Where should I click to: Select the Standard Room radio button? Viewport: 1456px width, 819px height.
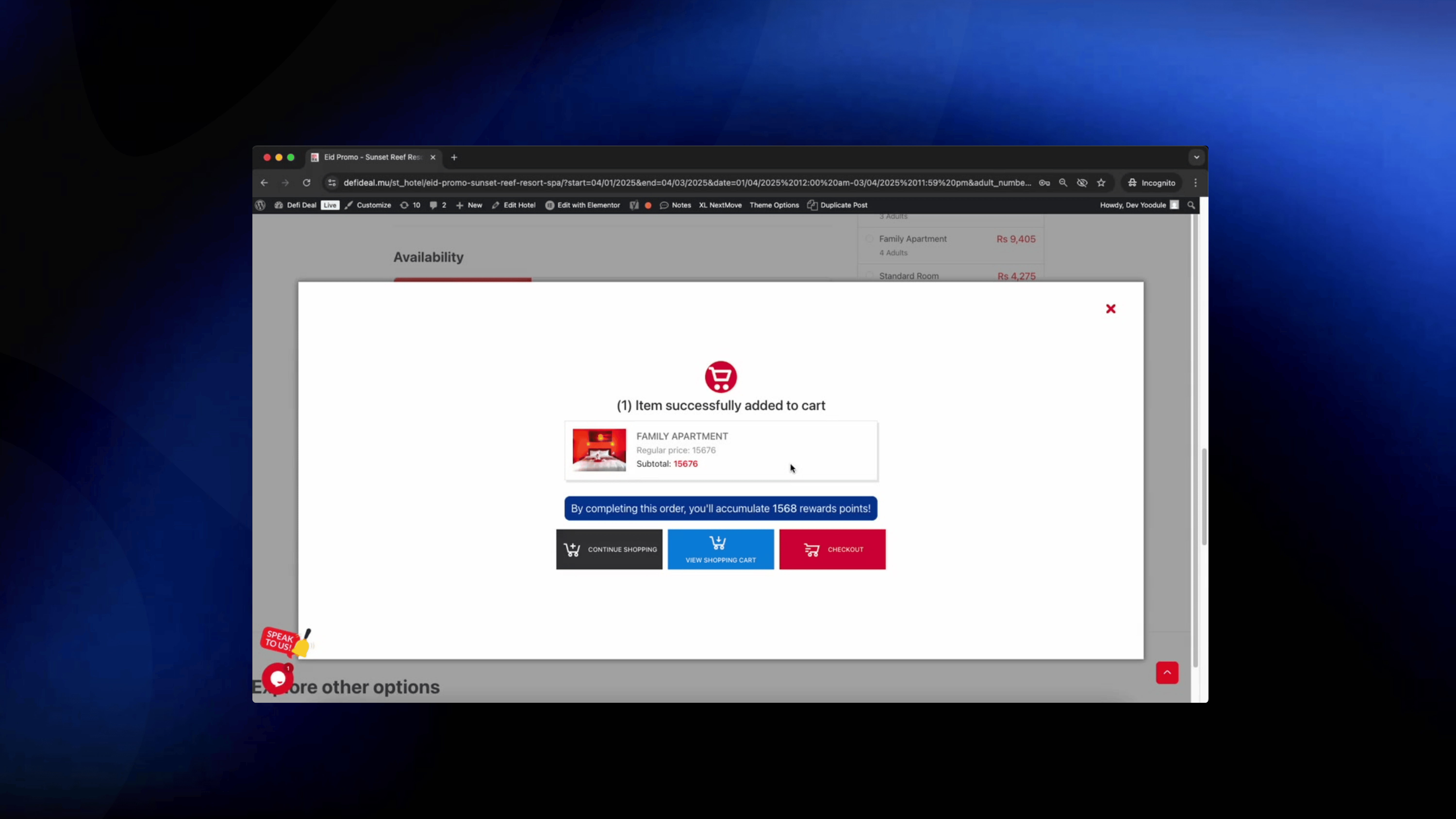[x=869, y=276]
